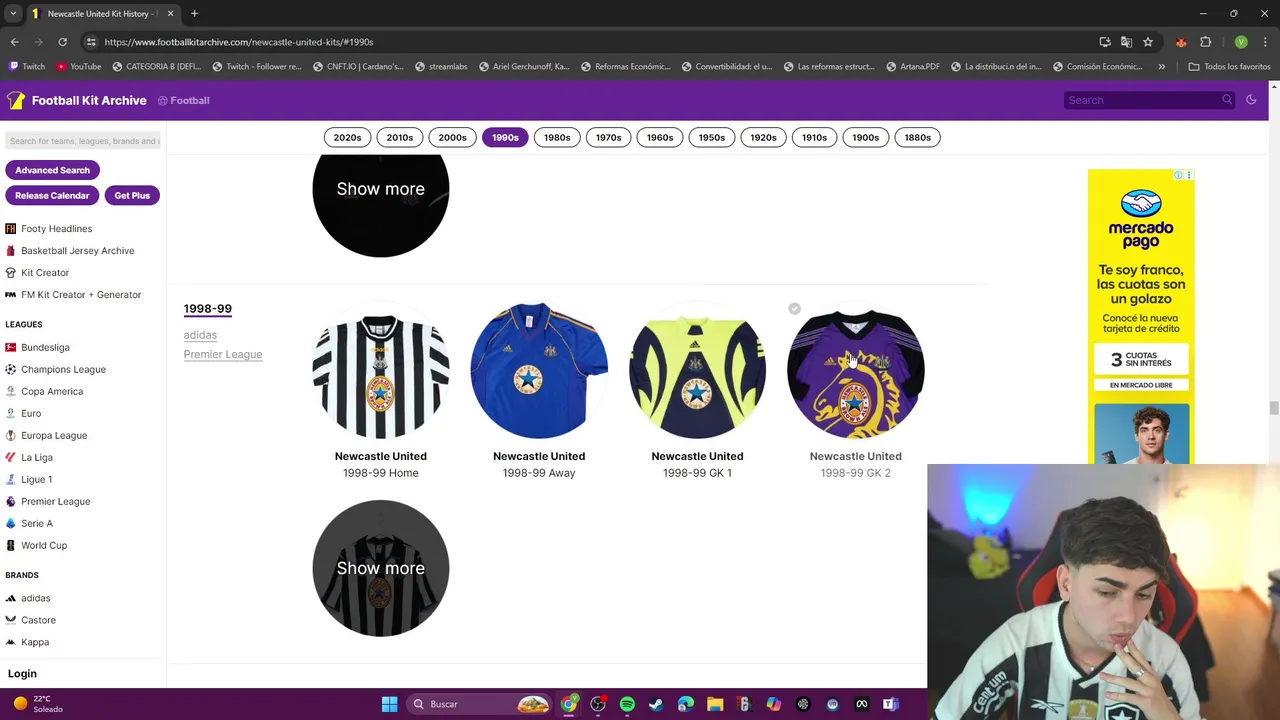
Task: Open Spotify from the taskbar
Action: (627, 704)
